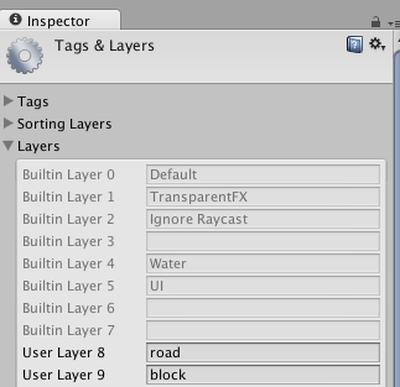Screen dimensions: 400x387
Task: Click the User Layer 9 block field
Action: tap(263, 375)
